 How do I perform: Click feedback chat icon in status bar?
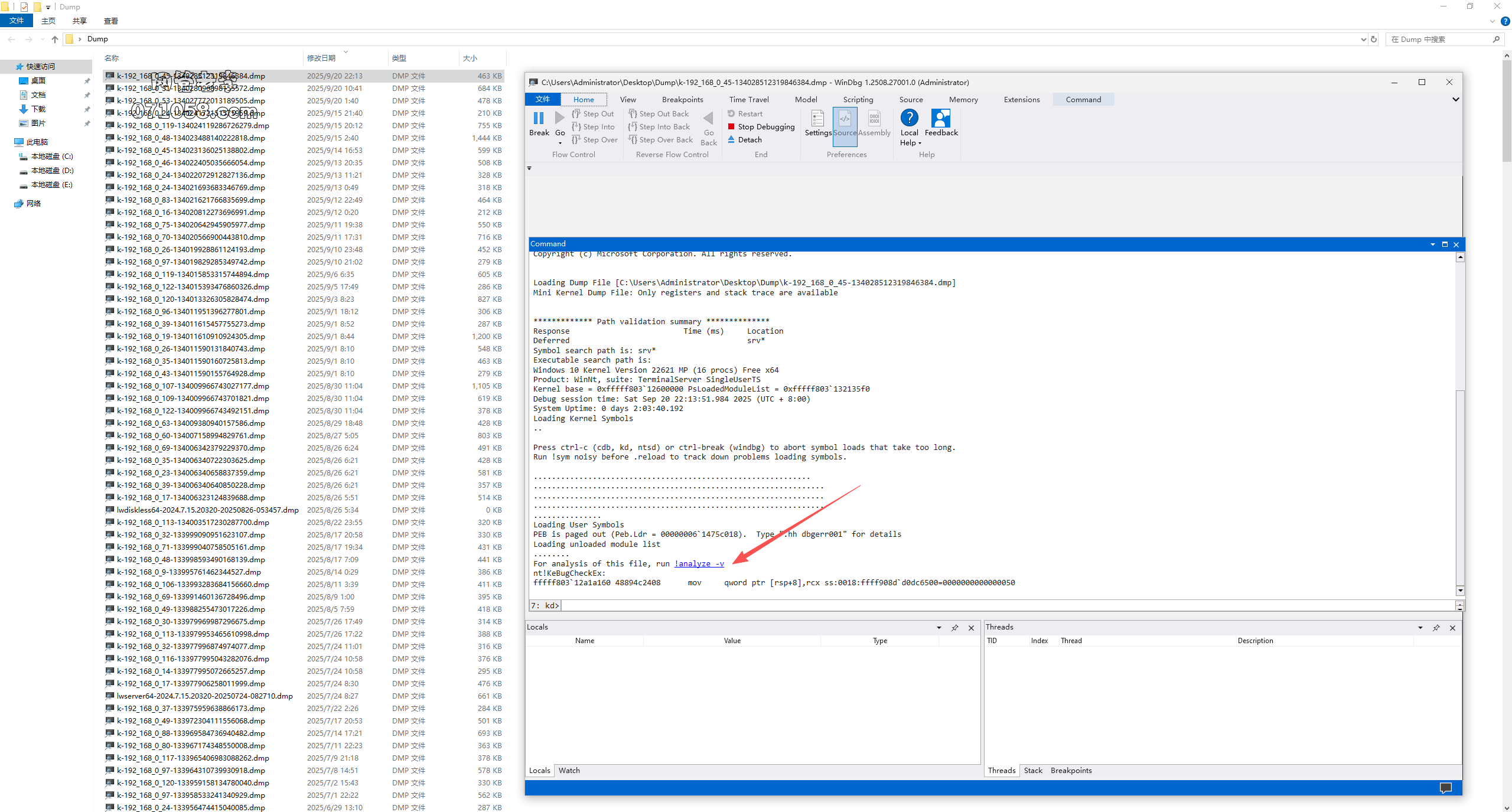click(1445, 787)
